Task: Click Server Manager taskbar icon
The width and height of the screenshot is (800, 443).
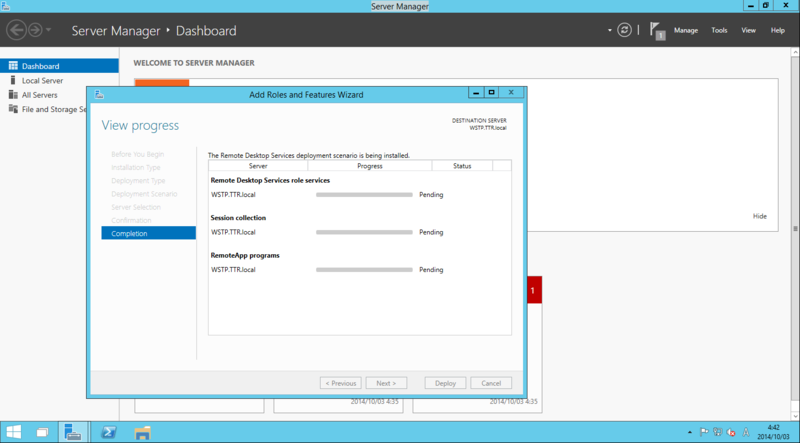Action: pos(73,432)
